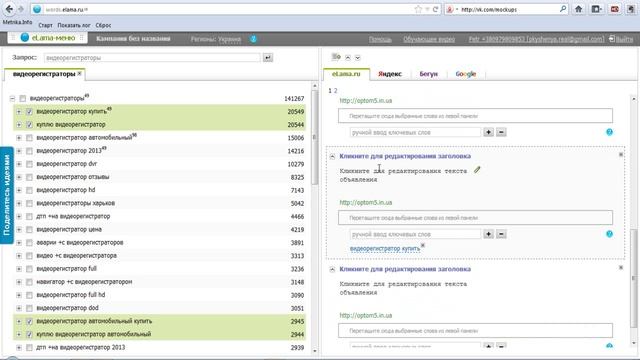
Task: Close the 'видеорегистраторы' query tab
Action: coord(80,73)
